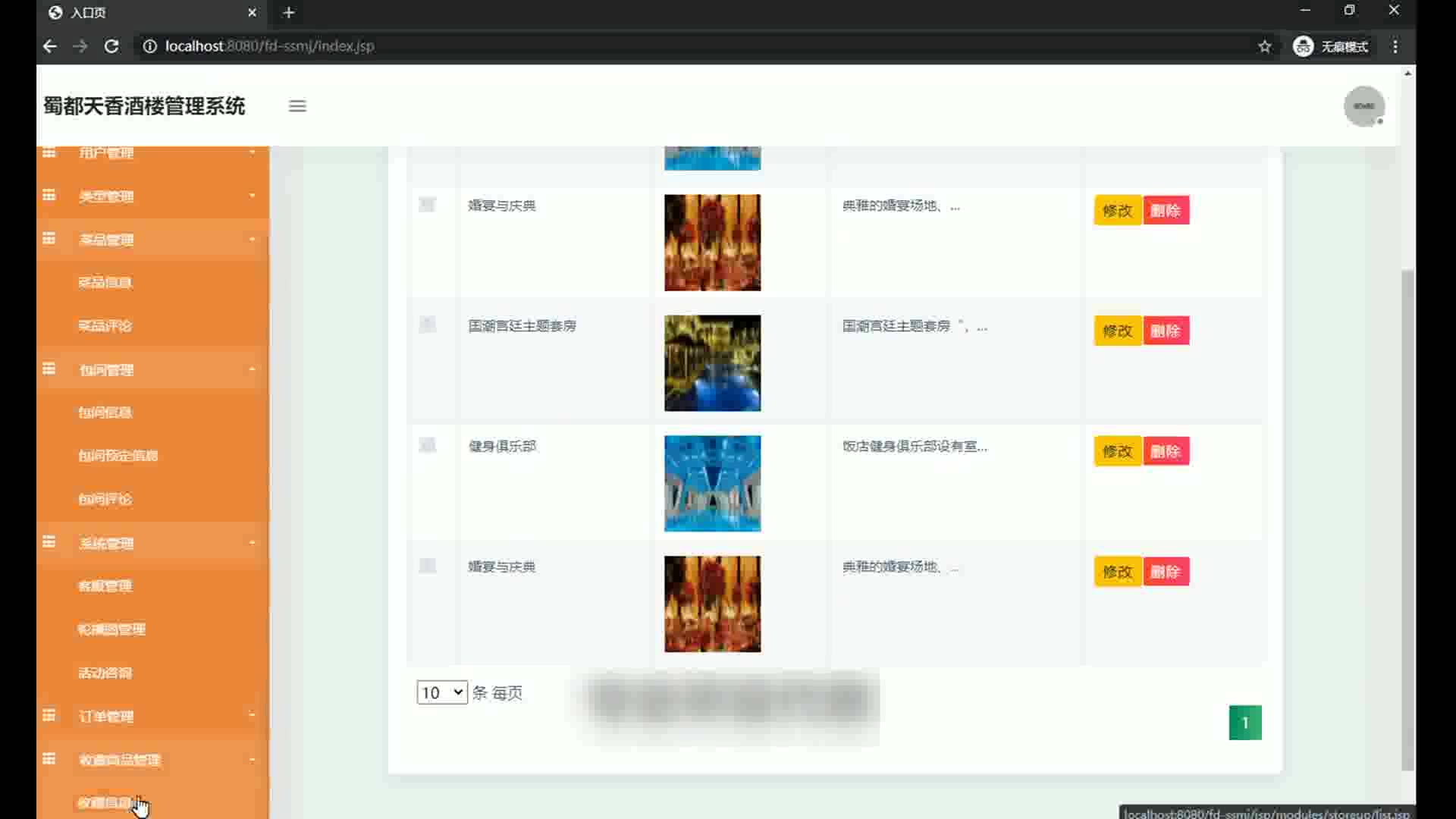Click grid icon beside 订单管理

(x=49, y=715)
